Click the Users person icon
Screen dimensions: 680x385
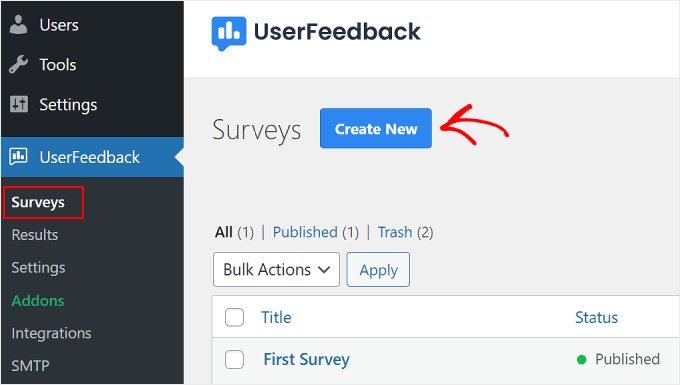[18, 25]
